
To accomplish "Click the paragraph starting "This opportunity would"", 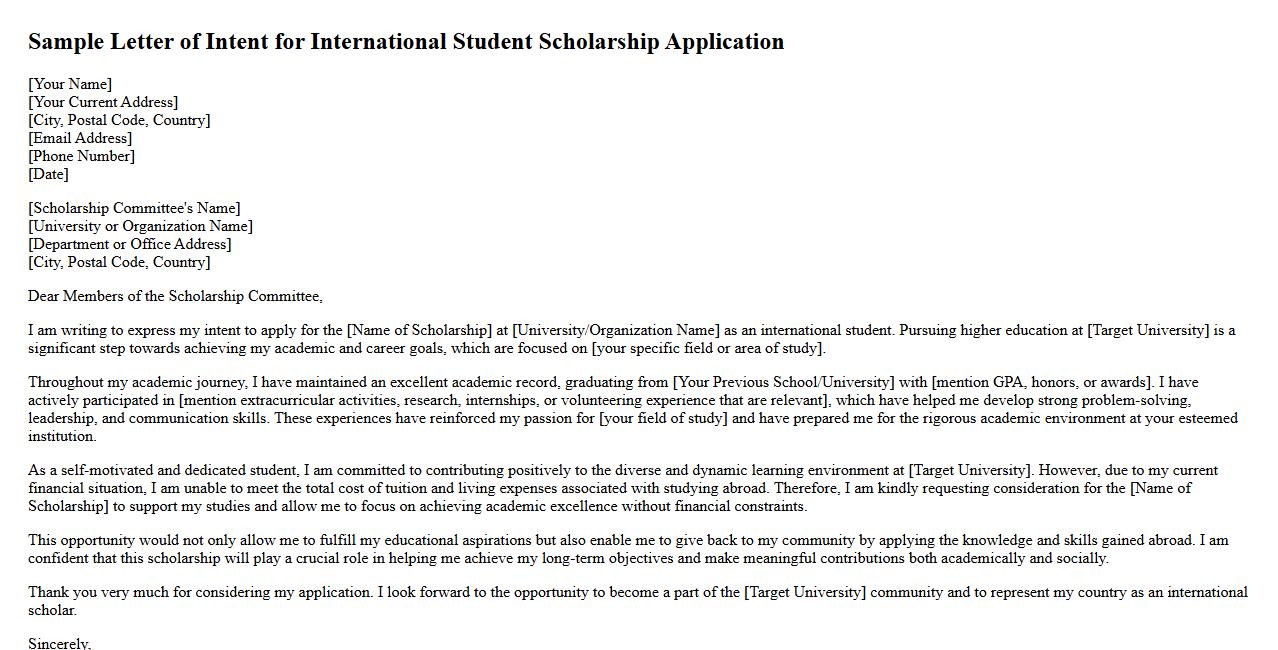I will [600, 549].
